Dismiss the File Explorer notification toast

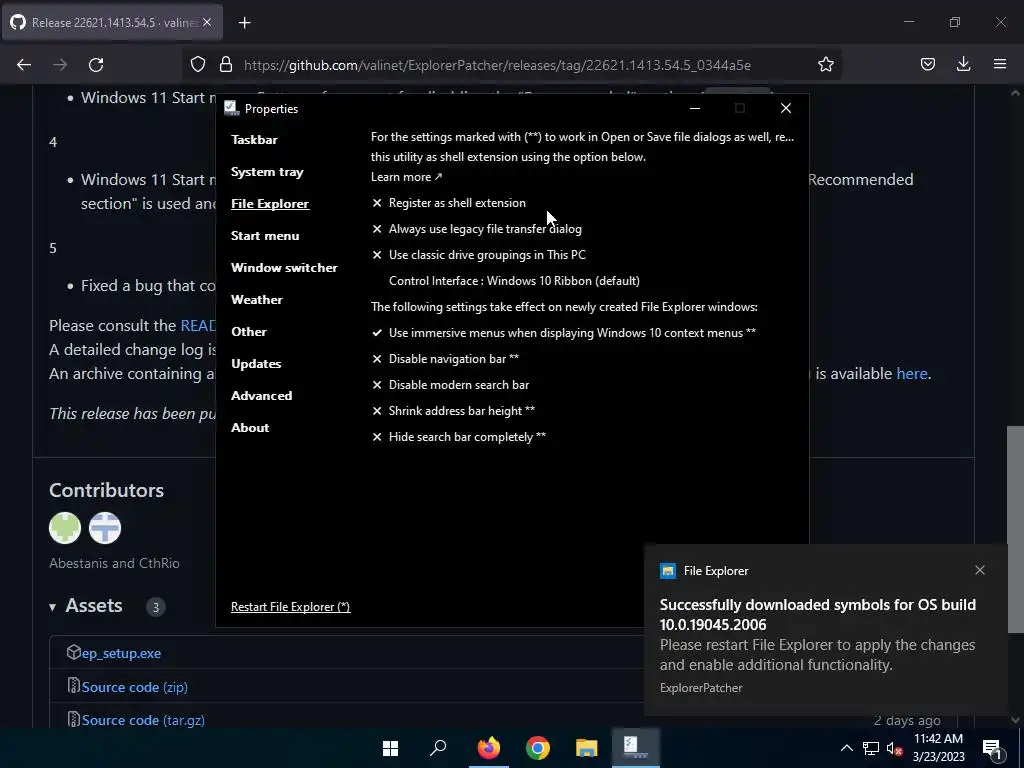pyautogui.click(x=980, y=570)
